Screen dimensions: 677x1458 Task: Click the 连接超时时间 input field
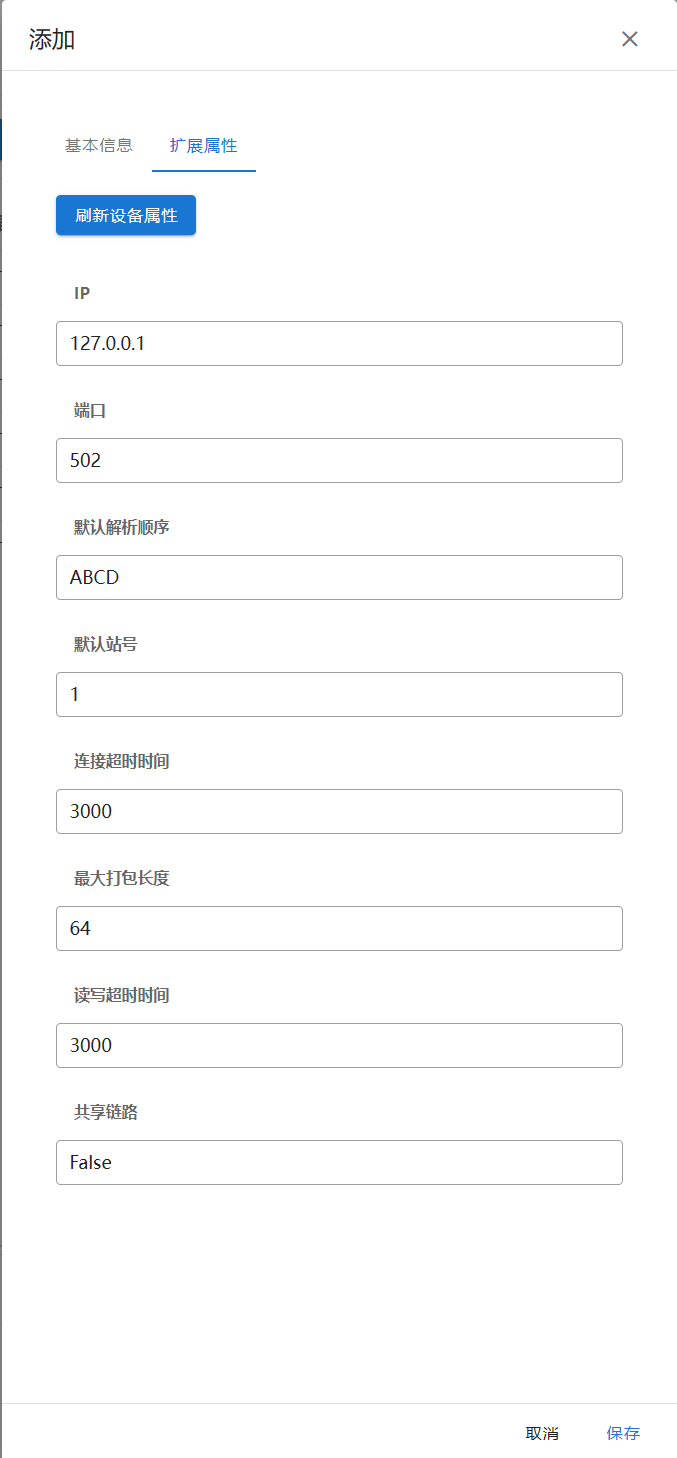pyautogui.click(x=339, y=811)
